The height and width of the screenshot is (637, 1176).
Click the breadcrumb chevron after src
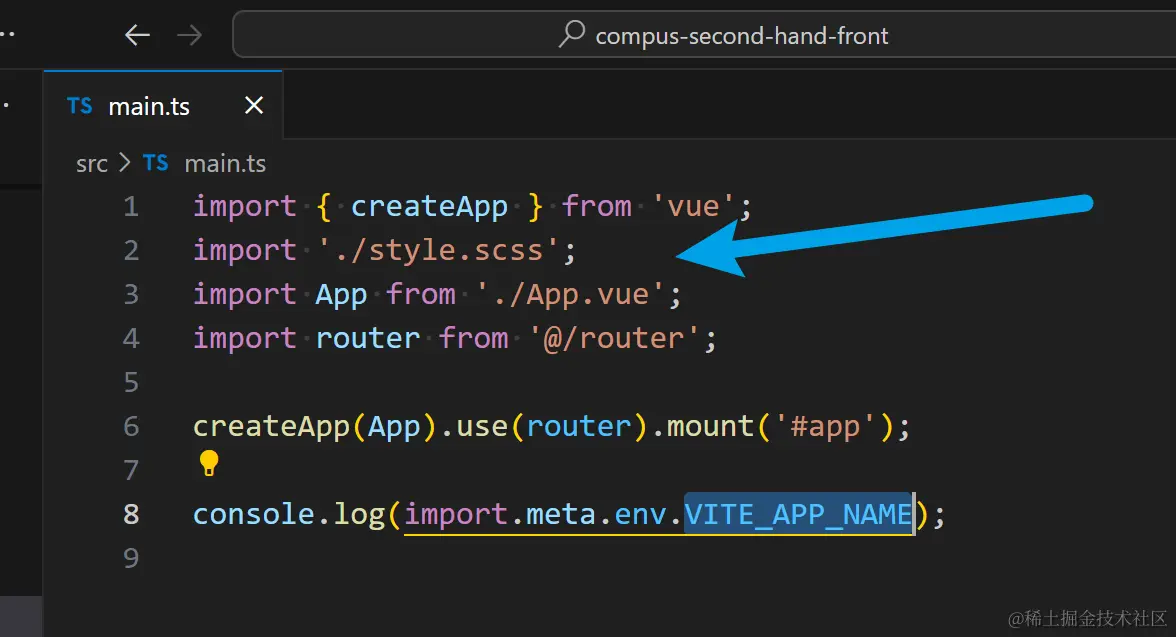124,163
